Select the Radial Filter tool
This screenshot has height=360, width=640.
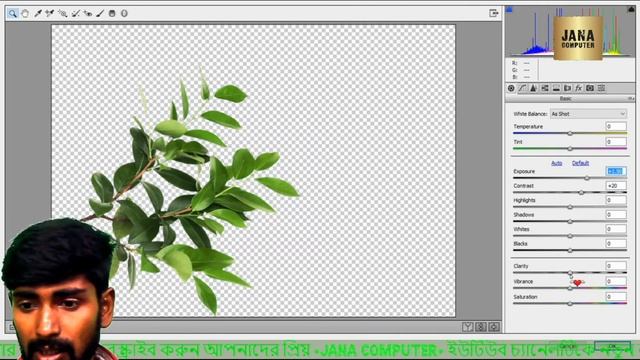click(x=124, y=13)
